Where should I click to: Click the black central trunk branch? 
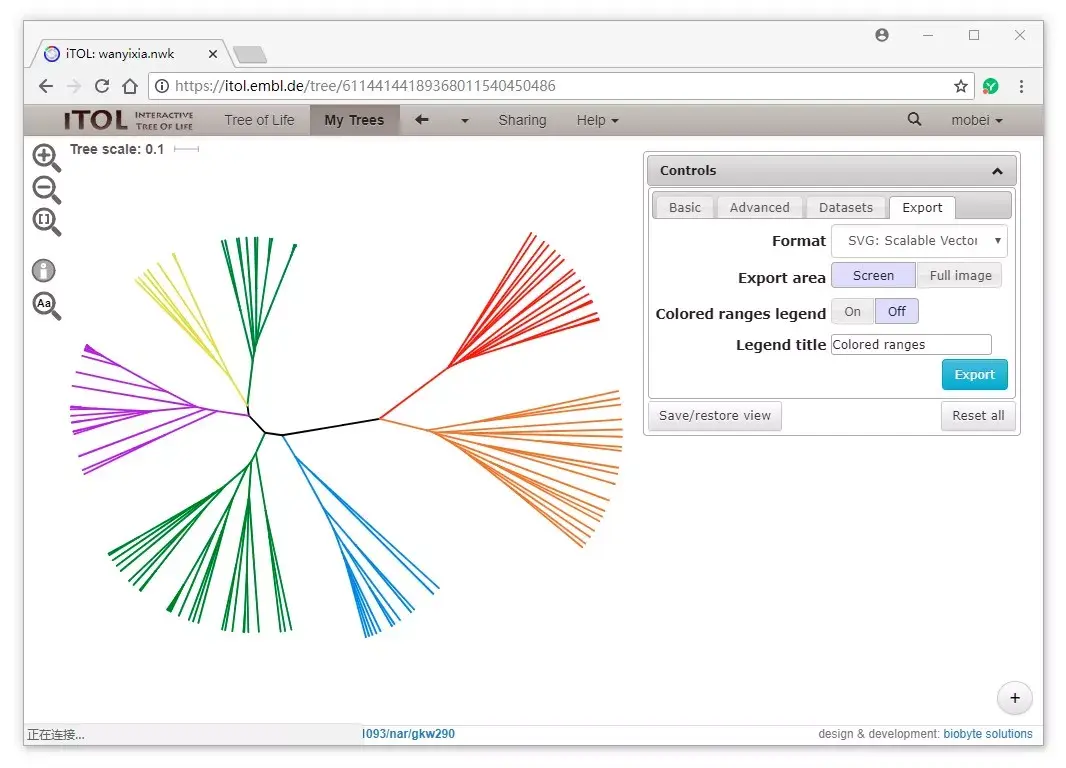pos(331,427)
